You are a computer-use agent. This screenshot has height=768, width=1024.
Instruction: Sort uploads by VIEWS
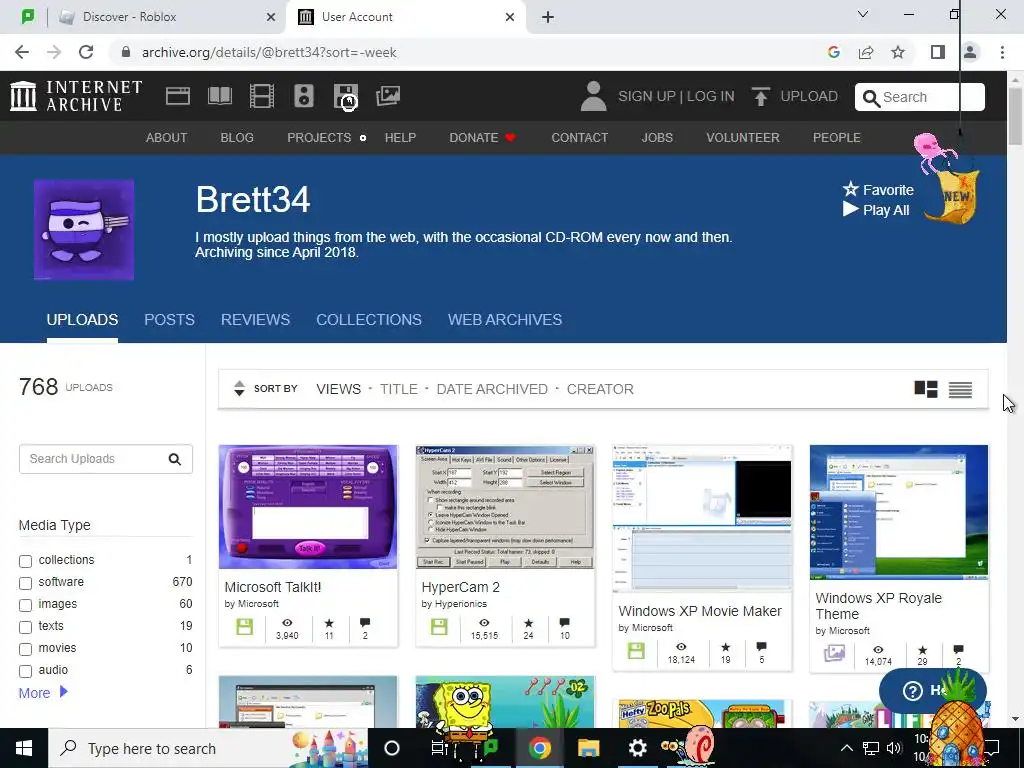pos(338,389)
